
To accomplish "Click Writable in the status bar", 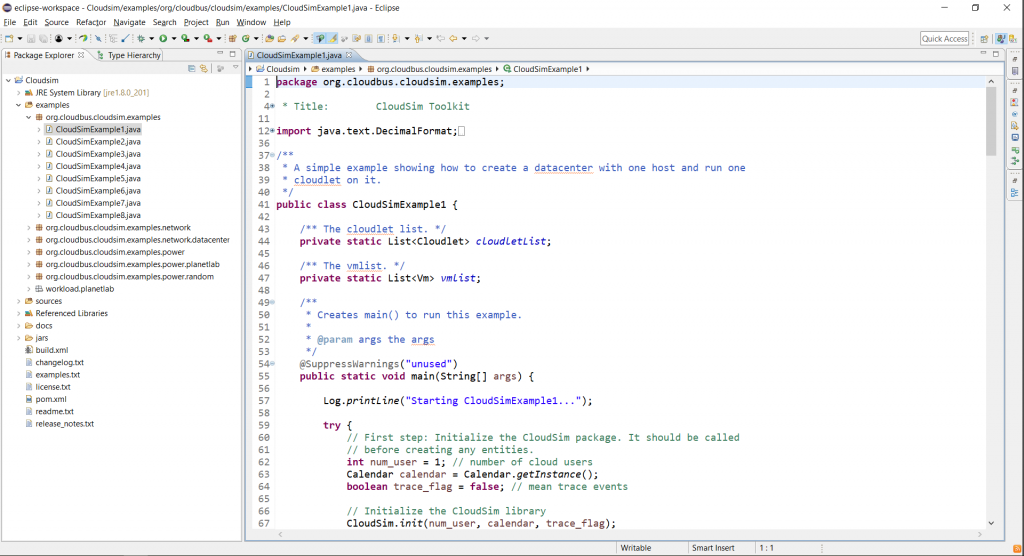I will click(635, 548).
